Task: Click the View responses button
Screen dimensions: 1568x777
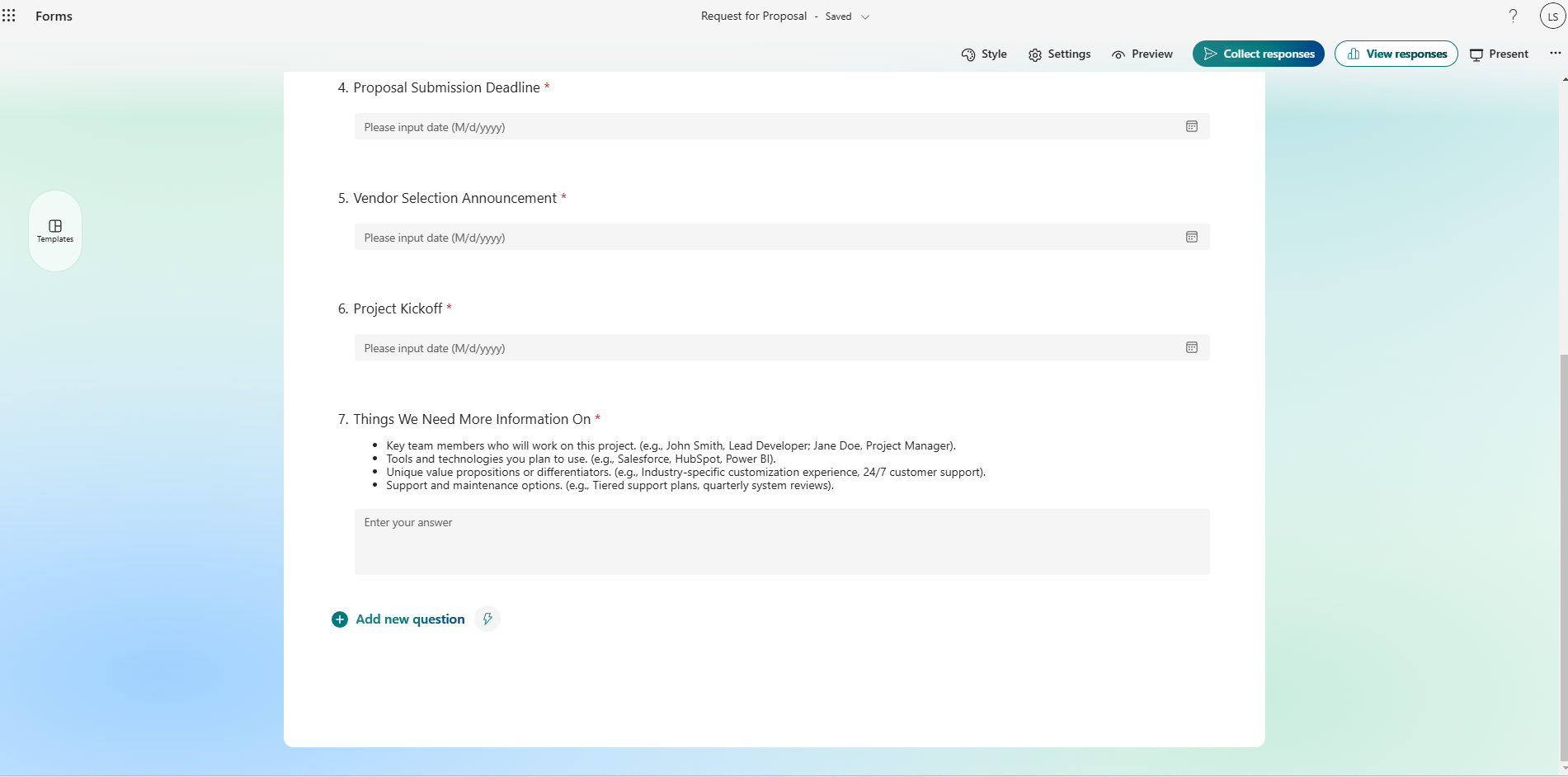Action: click(x=1396, y=54)
